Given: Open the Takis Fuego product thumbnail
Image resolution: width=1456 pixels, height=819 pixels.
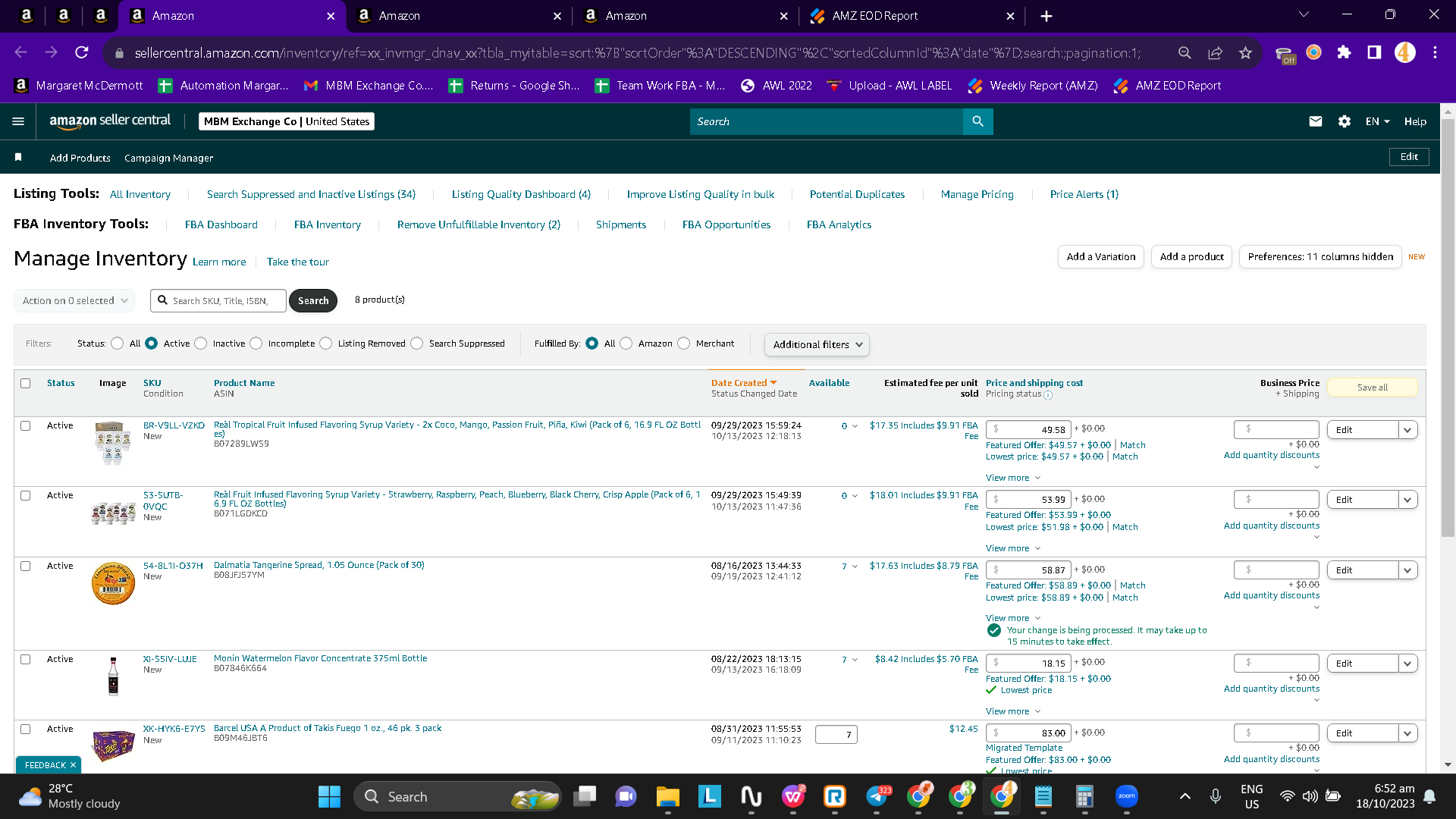Looking at the screenshot, I should (113, 745).
